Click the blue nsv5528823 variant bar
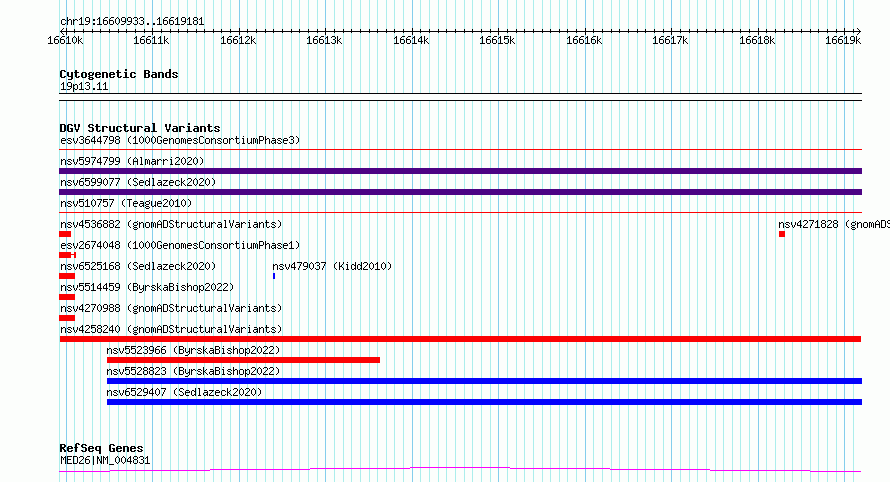The image size is (890, 482). [x=484, y=381]
